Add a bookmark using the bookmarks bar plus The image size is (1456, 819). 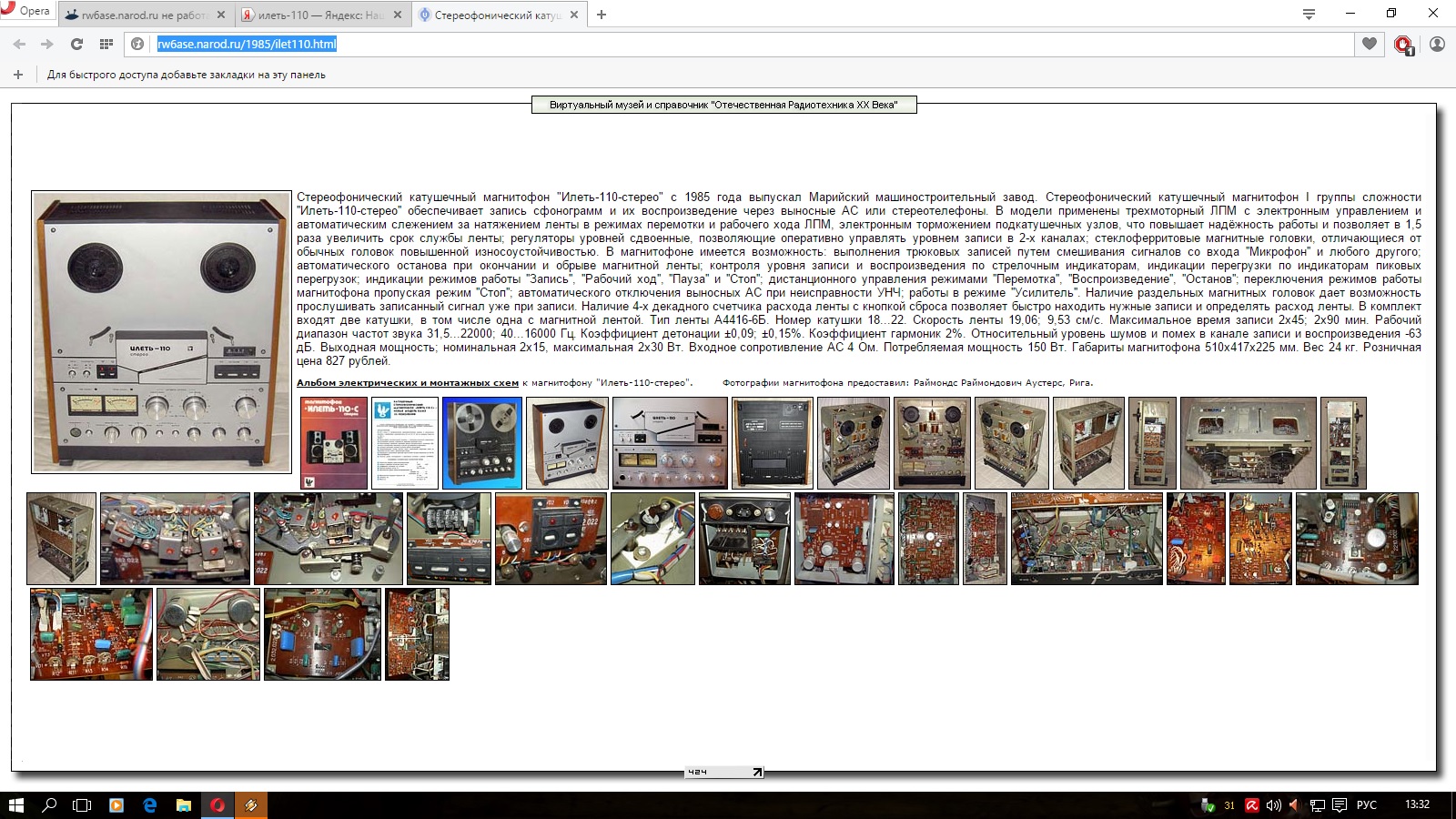(x=17, y=75)
